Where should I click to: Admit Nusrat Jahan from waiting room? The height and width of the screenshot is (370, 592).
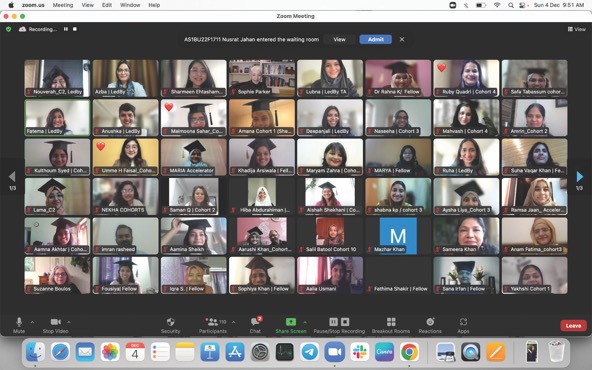click(376, 39)
